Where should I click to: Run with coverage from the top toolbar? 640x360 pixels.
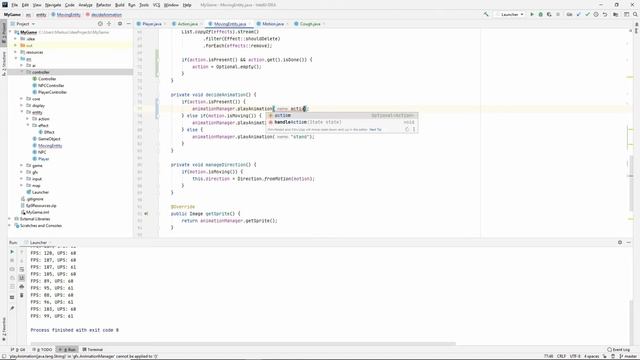[x=549, y=14]
